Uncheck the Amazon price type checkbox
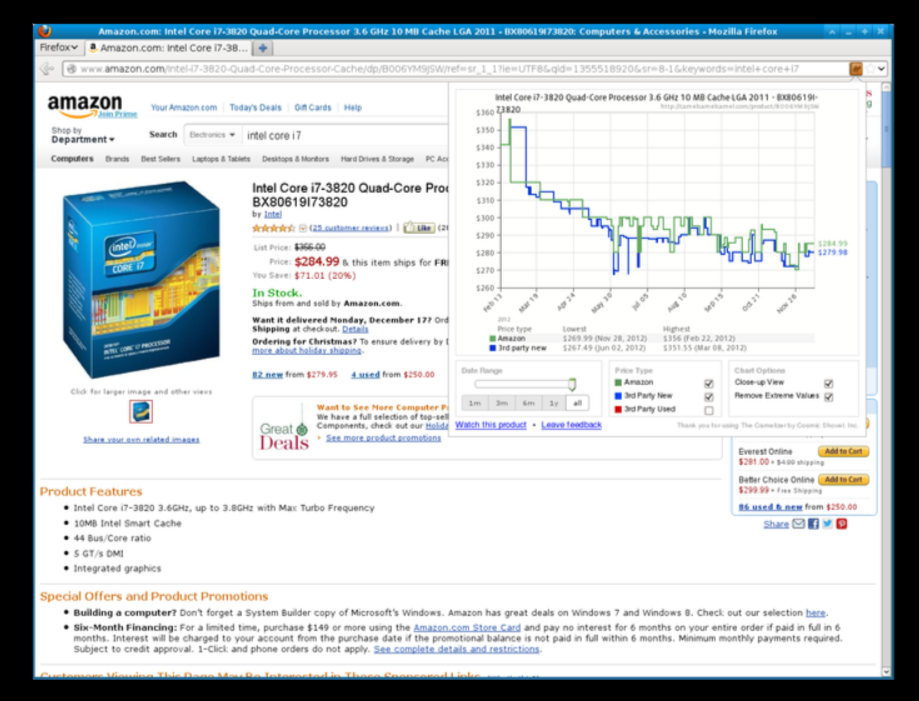This screenshot has height=701, width=919. click(x=709, y=383)
